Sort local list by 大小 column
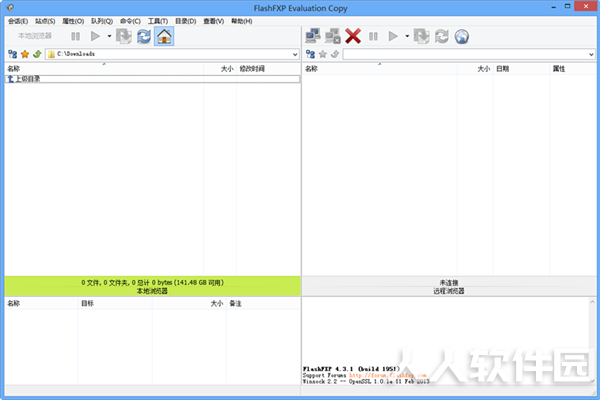Screen dimensions: 600x400 click(220, 69)
